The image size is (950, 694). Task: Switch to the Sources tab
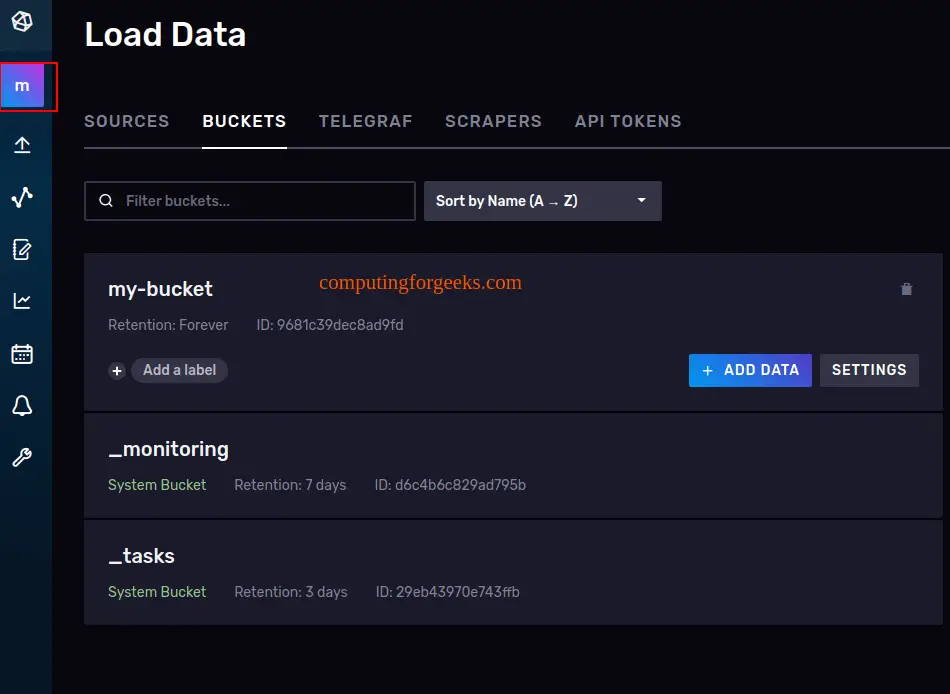coord(127,121)
